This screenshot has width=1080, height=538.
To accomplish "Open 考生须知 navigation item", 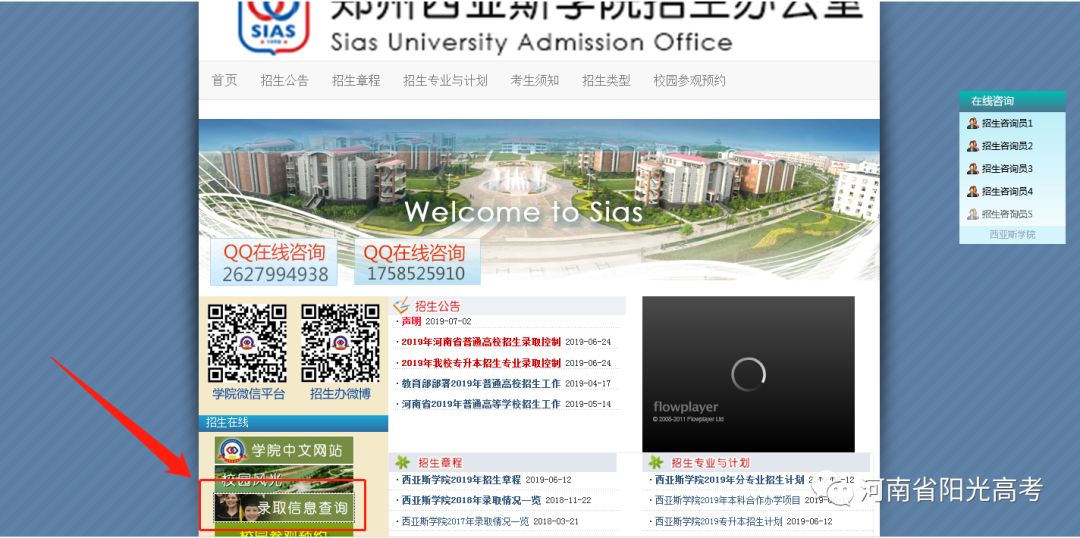I will point(534,81).
